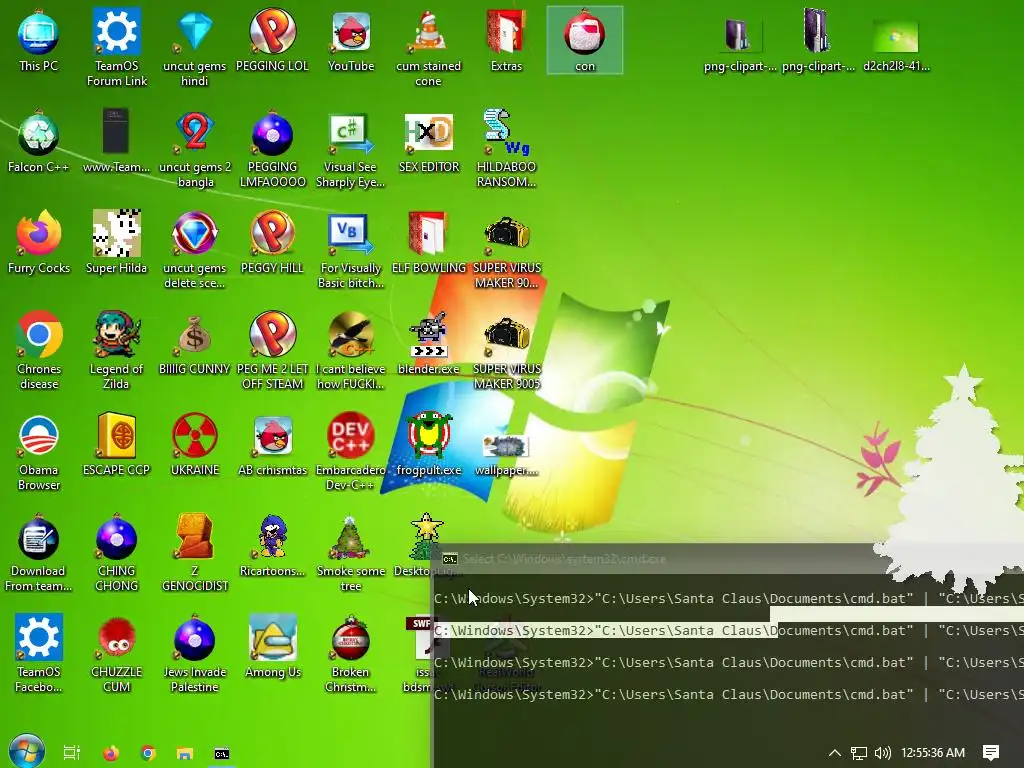Expand the hidden tray icons chevron
This screenshot has height=768, width=1024.
point(835,753)
